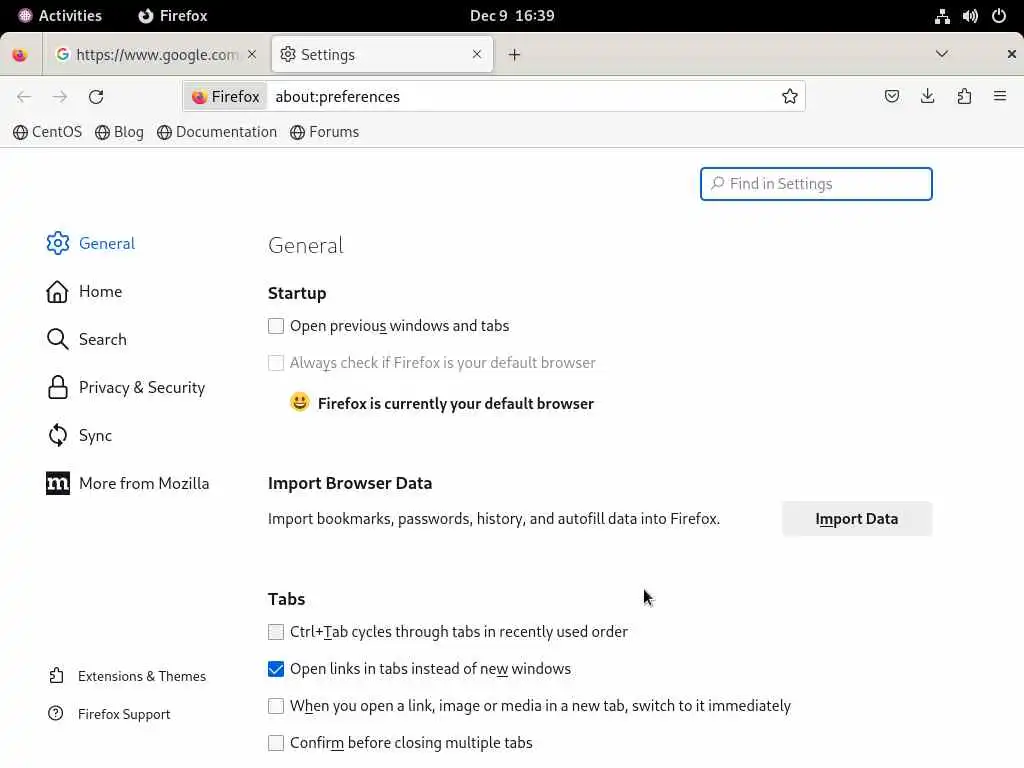Expand the List all tabs chevron
Screen dimensions: 1024x768
coord(942,54)
